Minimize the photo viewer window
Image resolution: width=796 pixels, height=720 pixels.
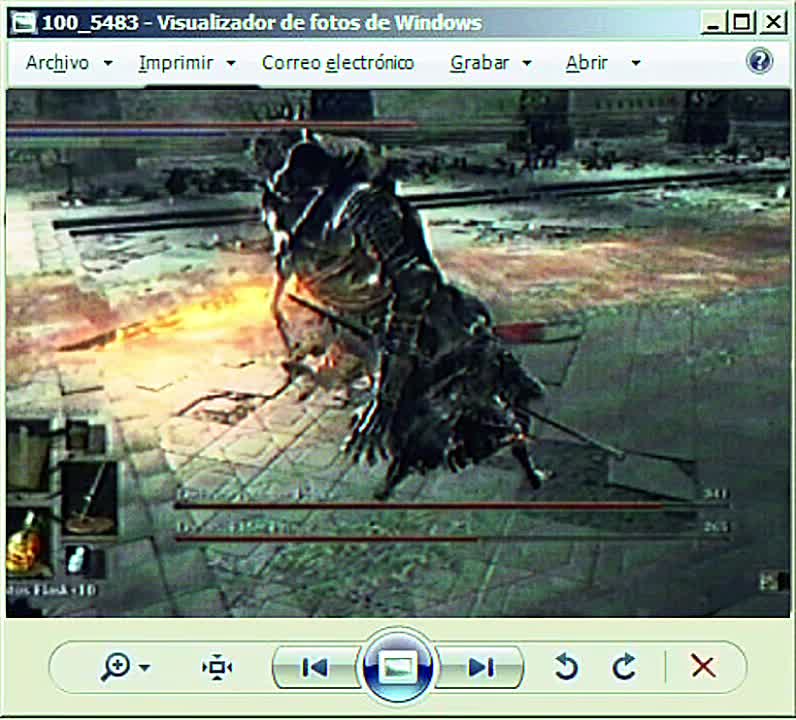(714, 23)
